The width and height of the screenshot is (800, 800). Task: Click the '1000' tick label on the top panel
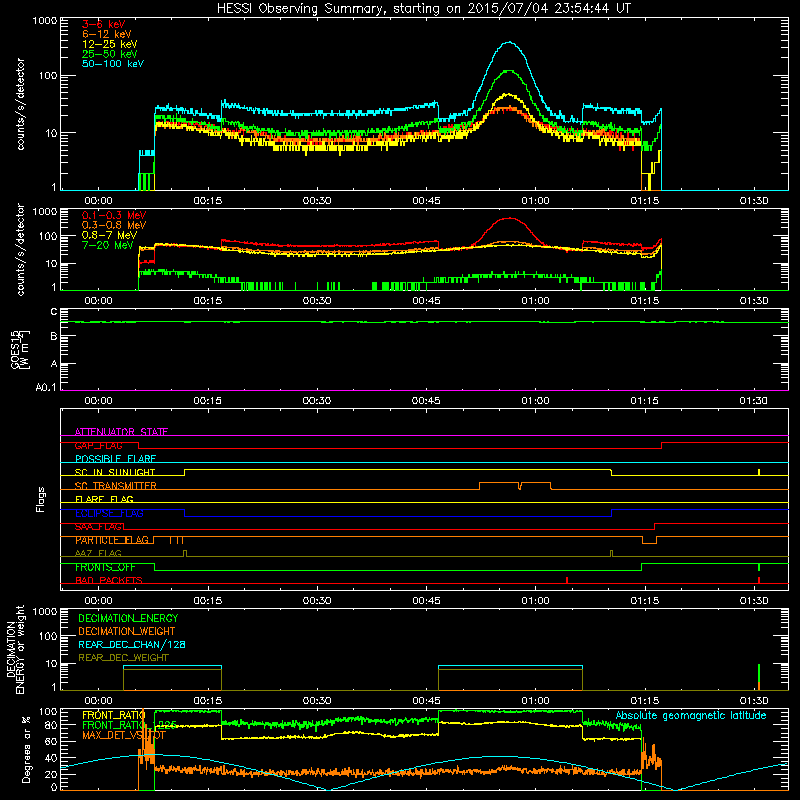[x=45, y=21]
